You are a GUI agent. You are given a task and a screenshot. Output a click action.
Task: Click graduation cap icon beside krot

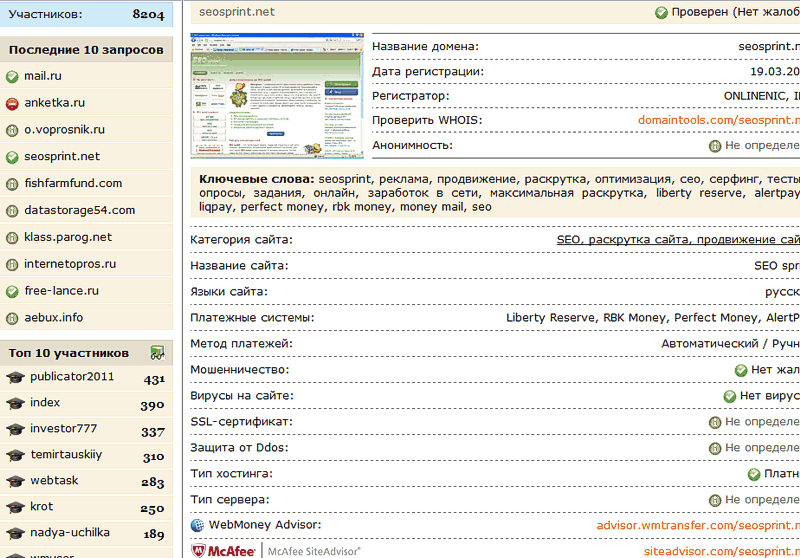point(15,508)
